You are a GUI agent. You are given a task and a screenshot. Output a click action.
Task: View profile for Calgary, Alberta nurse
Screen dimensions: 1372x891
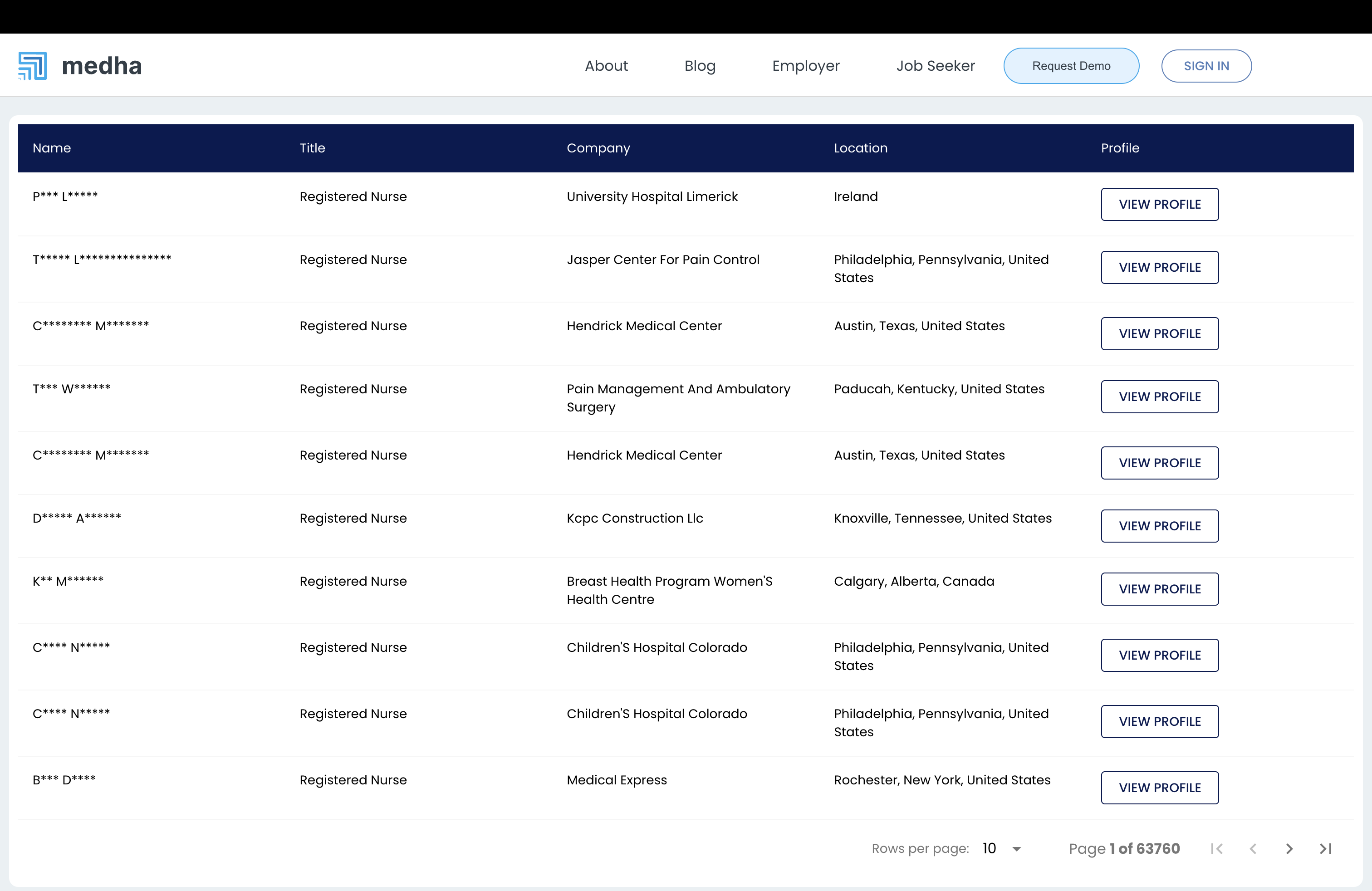coord(1159,589)
